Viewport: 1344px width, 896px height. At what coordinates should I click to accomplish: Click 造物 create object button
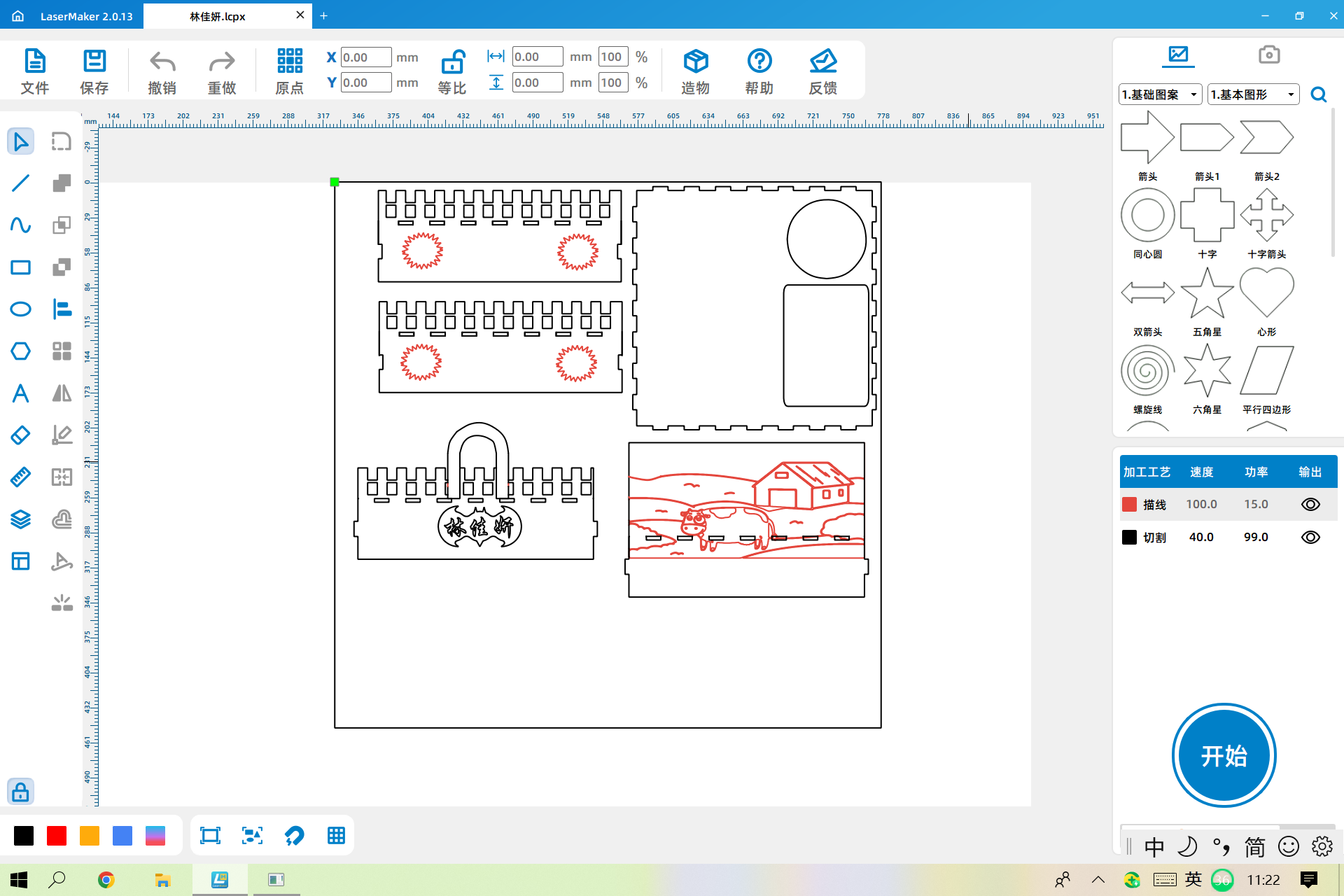697,70
